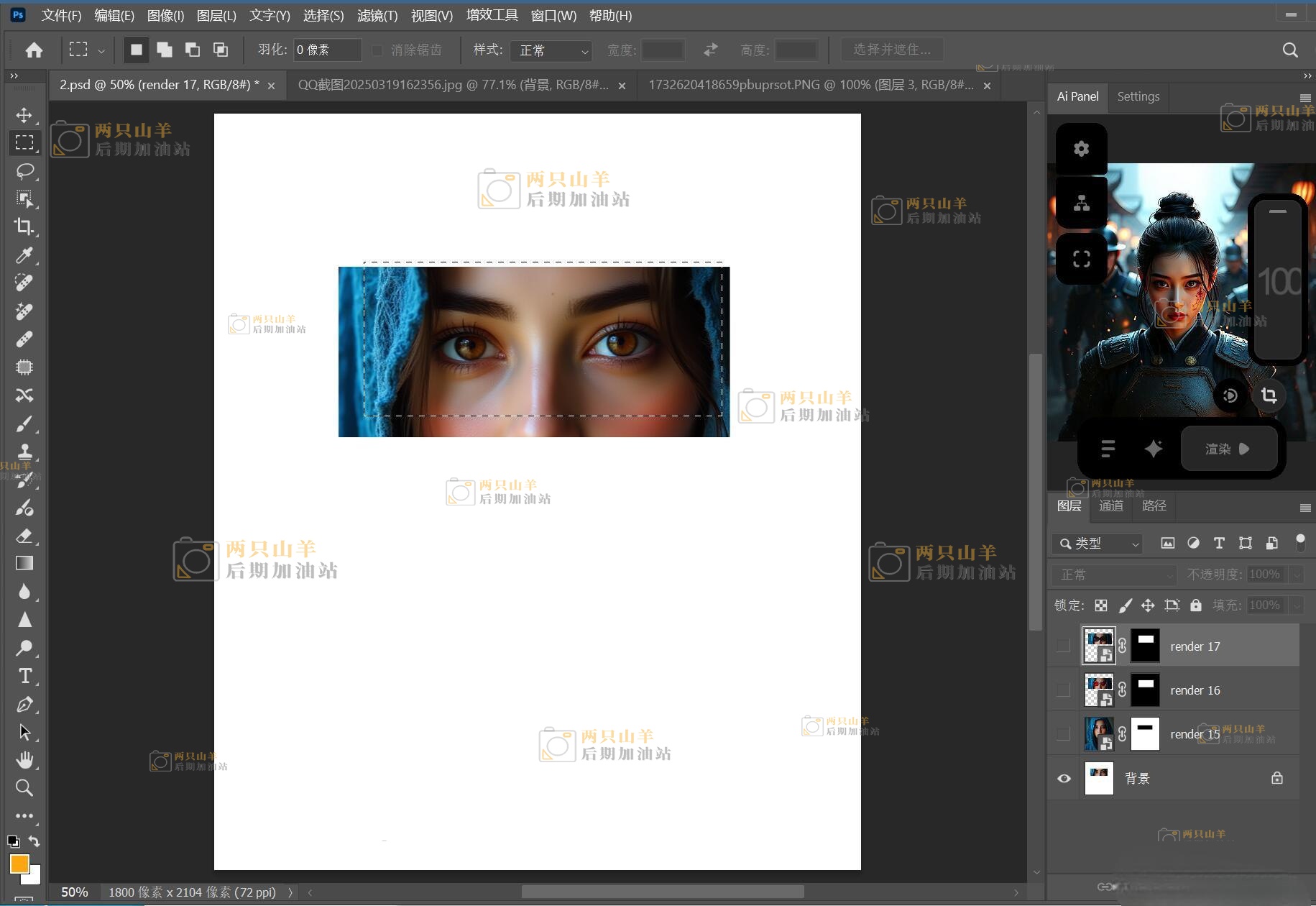This screenshot has height=906, width=1316.
Task: Select the Hand tool
Action: pos(24,760)
